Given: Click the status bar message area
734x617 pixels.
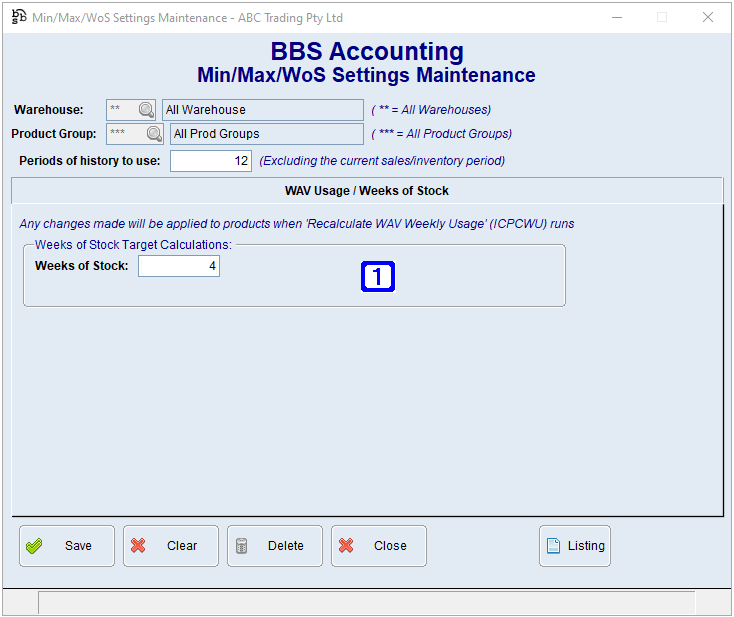Looking at the screenshot, I should (x=366, y=602).
